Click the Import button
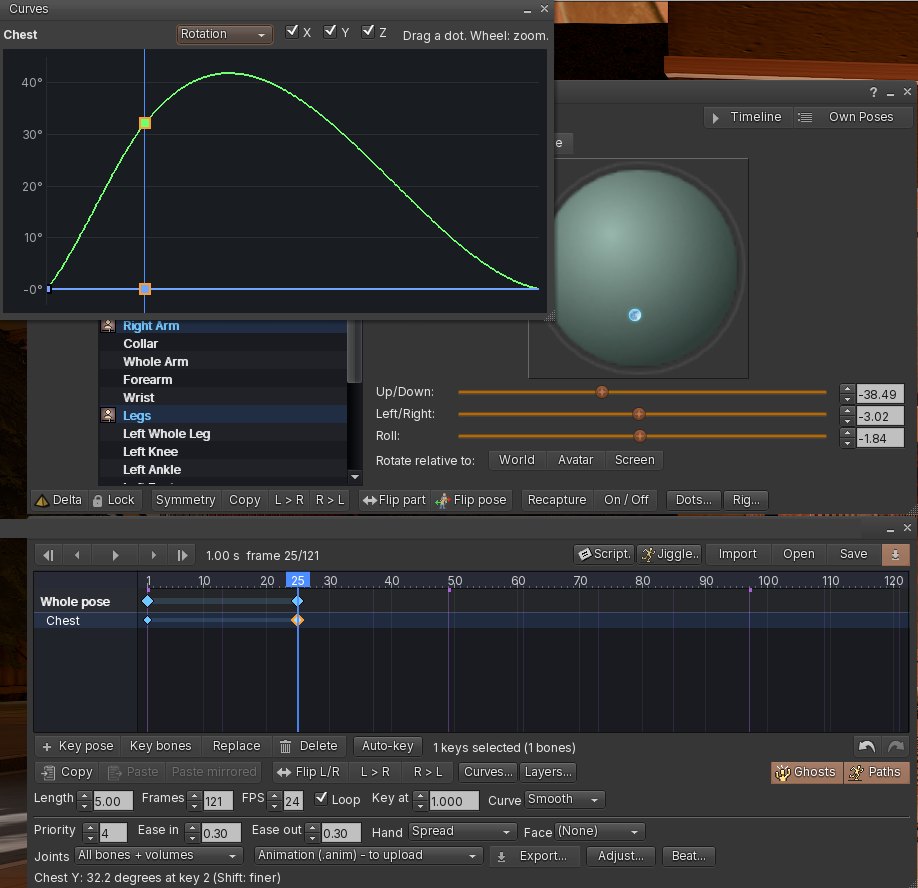This screenshot has height=888, width=918. point(737,554)
